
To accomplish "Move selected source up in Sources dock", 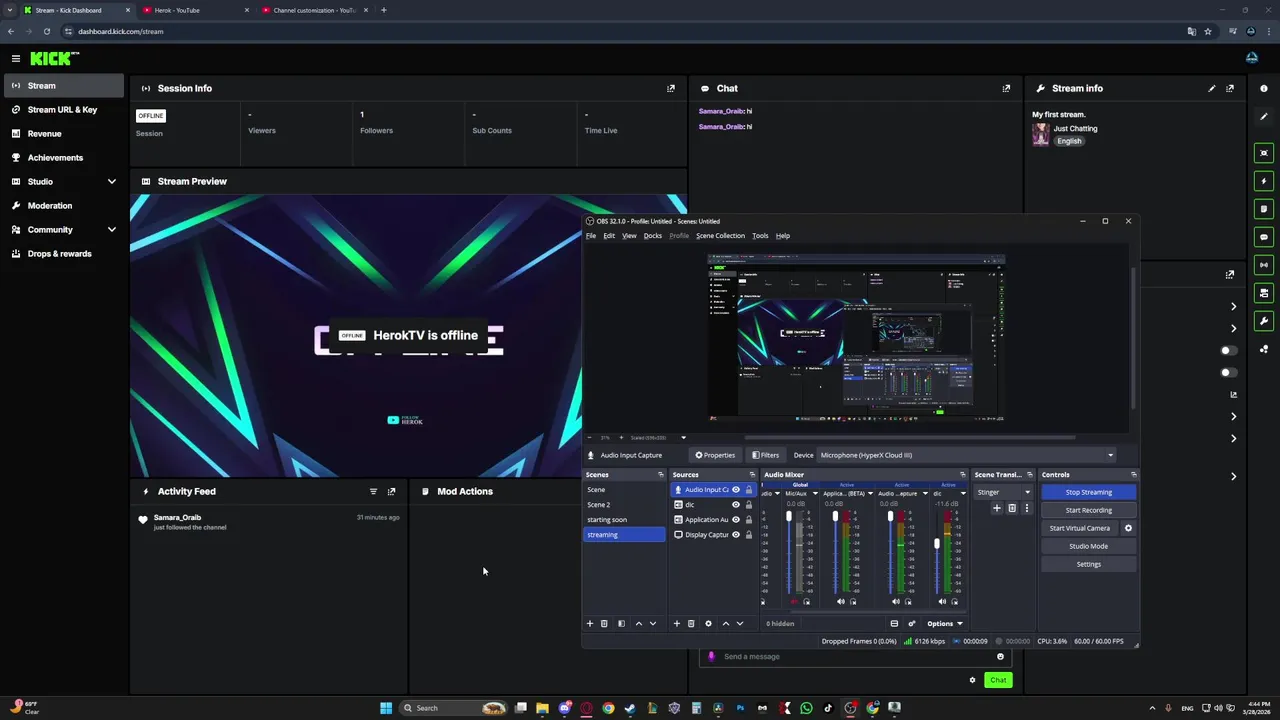I will (726, 623).
